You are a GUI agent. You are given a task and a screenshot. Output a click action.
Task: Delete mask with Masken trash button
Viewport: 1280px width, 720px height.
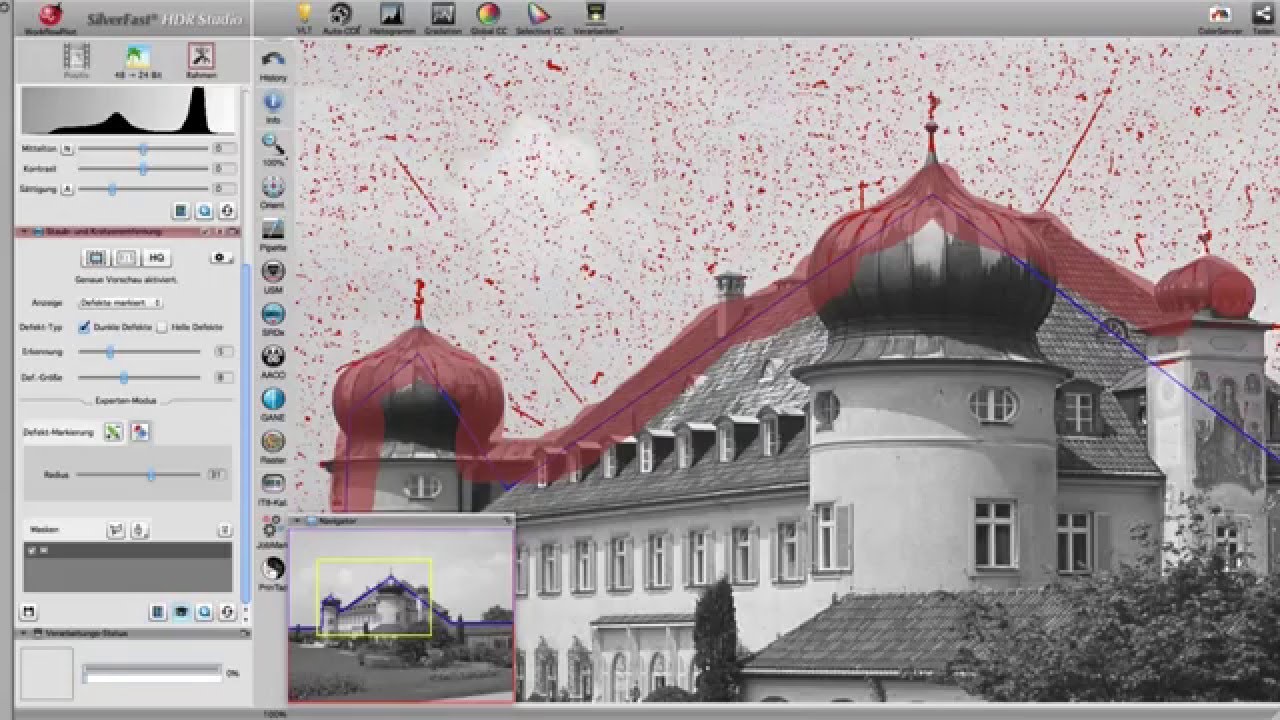click(x=225, y=530)
